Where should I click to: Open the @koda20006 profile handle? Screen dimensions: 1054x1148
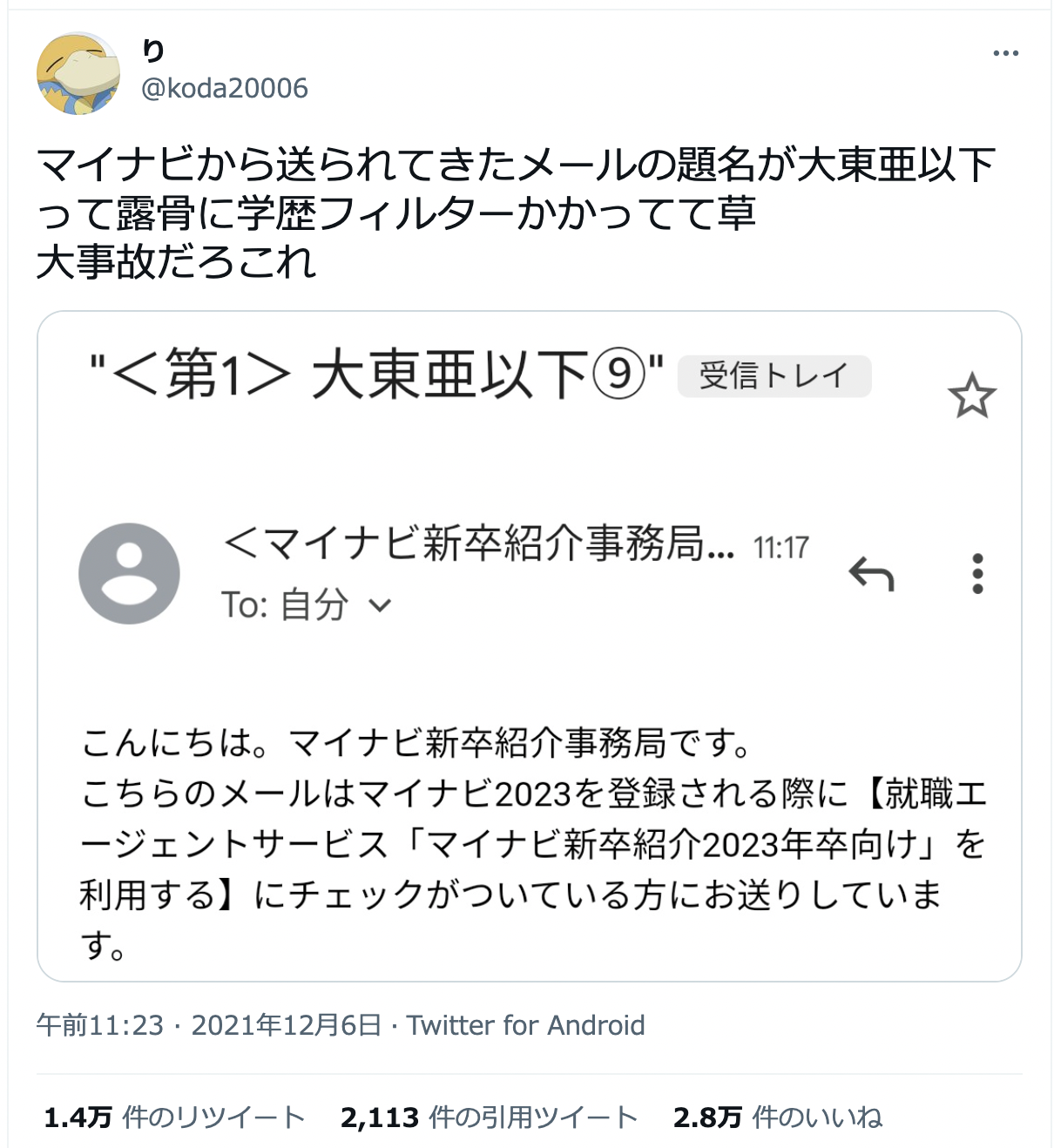pos(226,87)
